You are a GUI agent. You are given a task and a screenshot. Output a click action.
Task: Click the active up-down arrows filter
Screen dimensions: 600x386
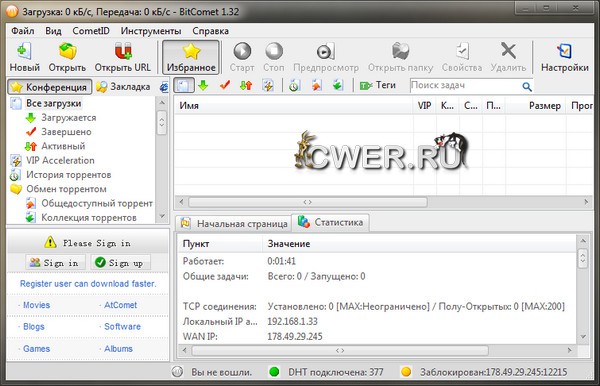pos(246,85)
